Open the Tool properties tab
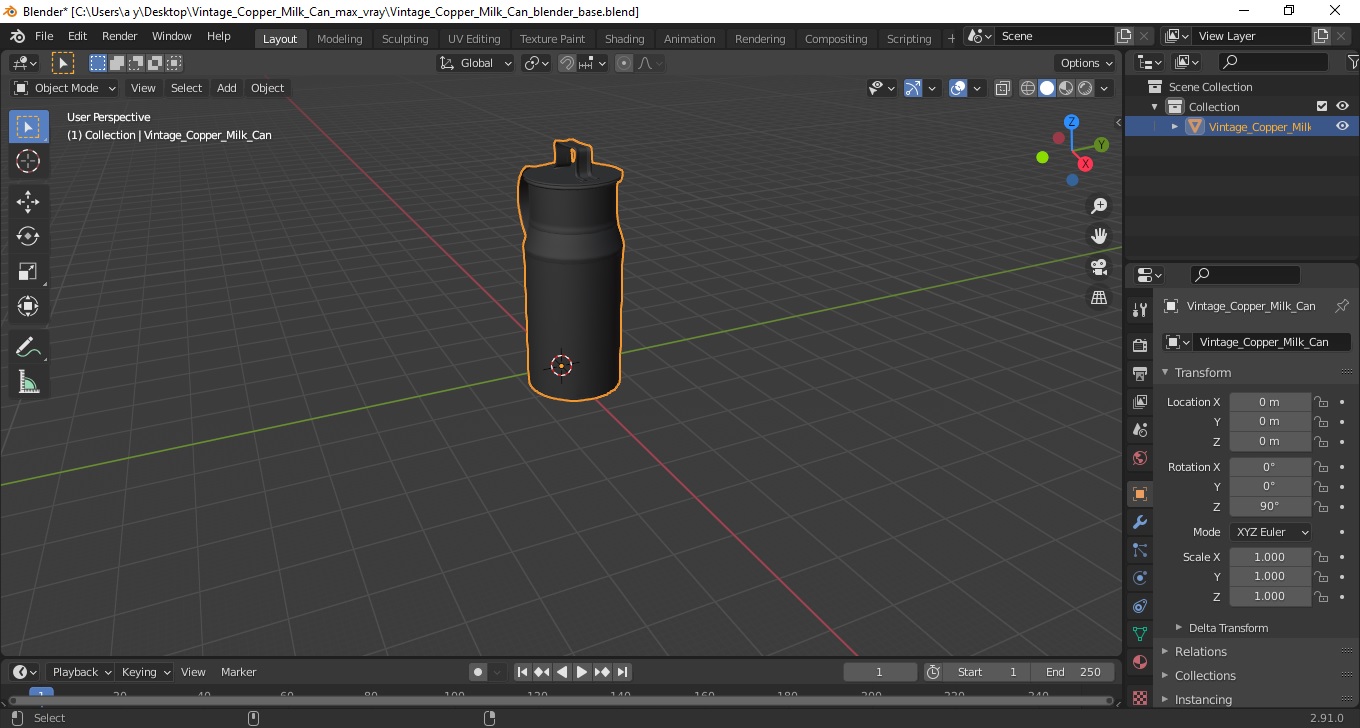The height and width of the screenshot is (728, 1360). coord(1140,309)
